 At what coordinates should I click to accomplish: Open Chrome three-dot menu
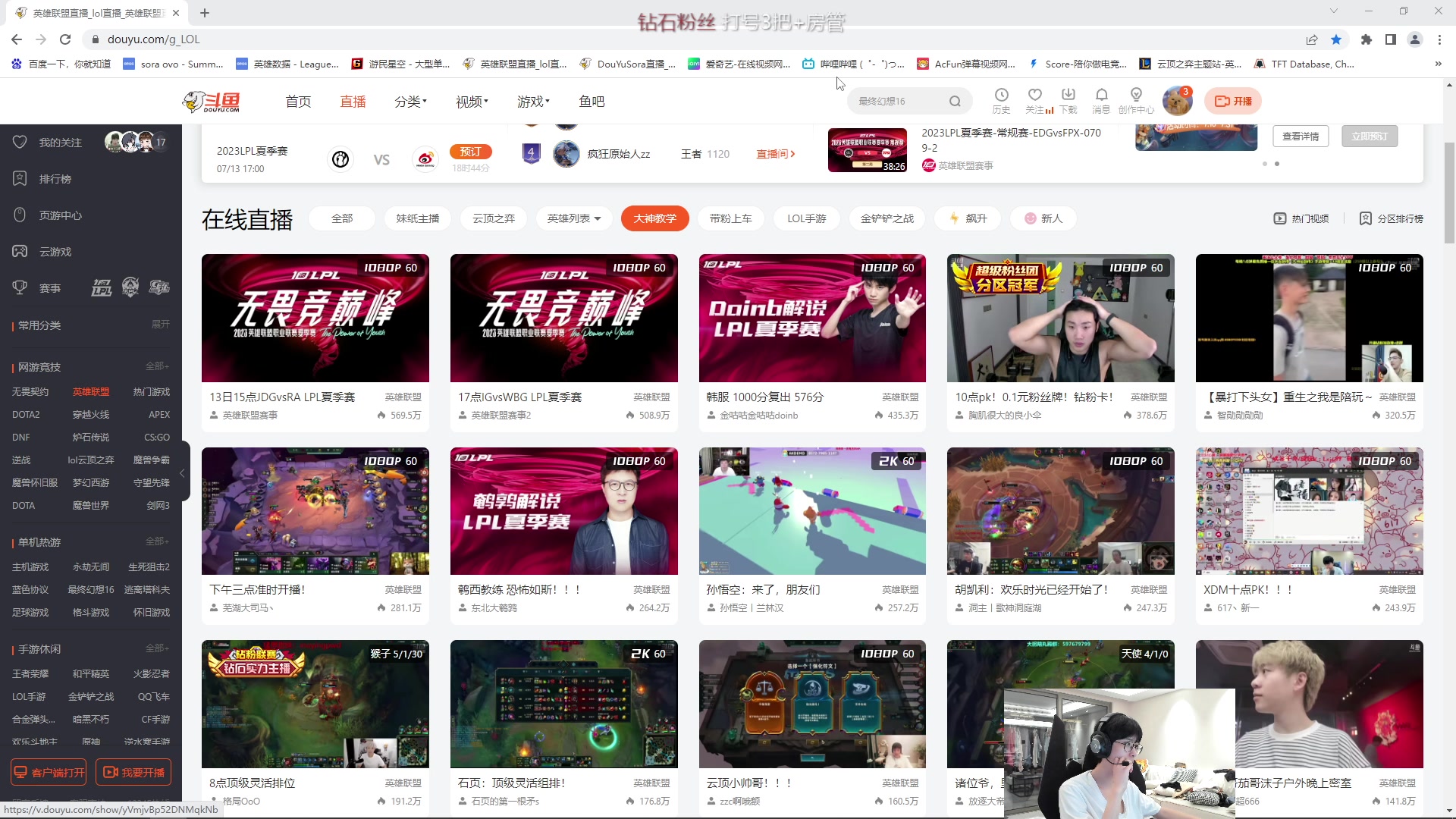coord(1439,39)
